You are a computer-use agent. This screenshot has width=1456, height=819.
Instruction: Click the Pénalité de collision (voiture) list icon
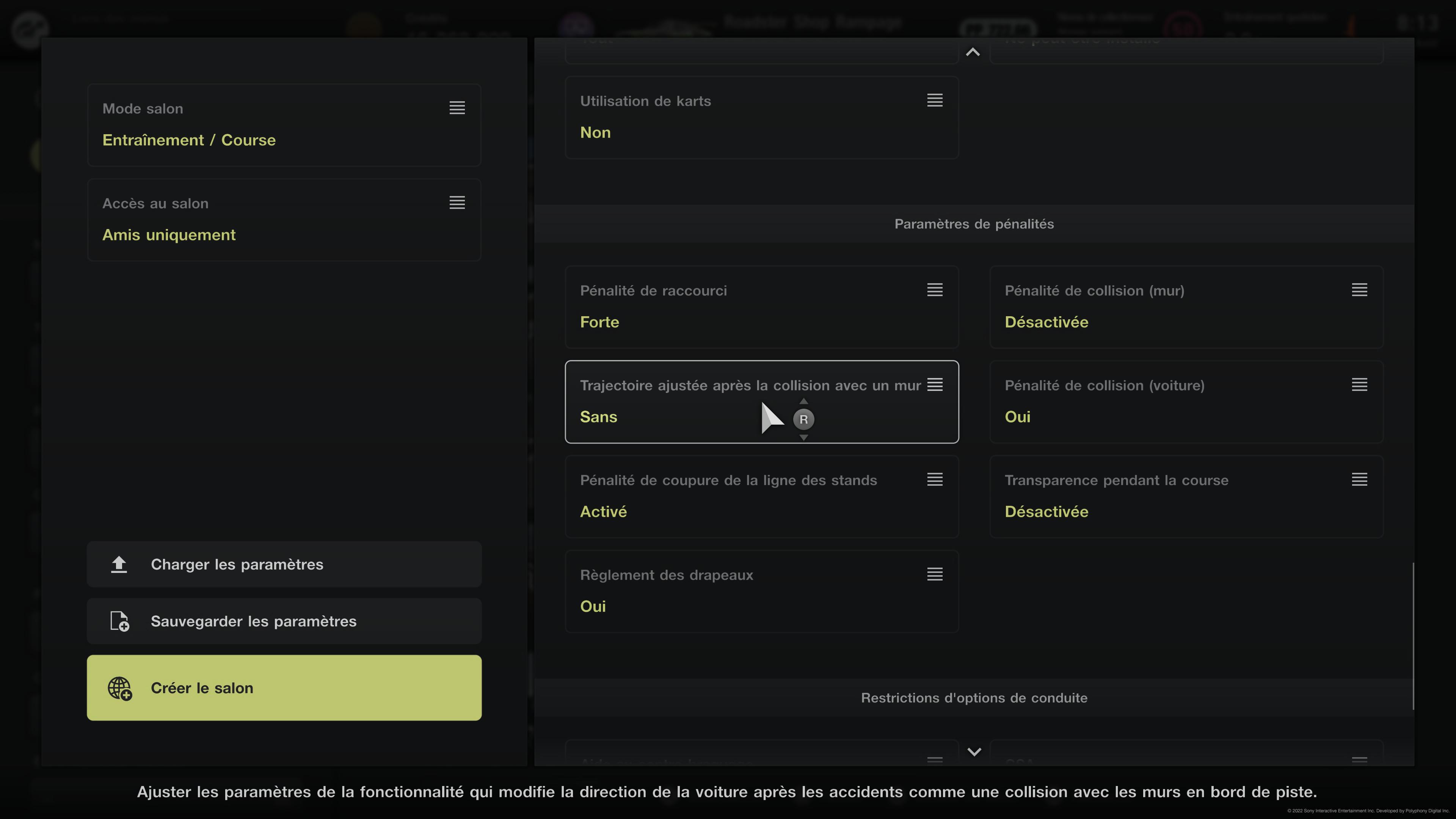click(1359, 385)
